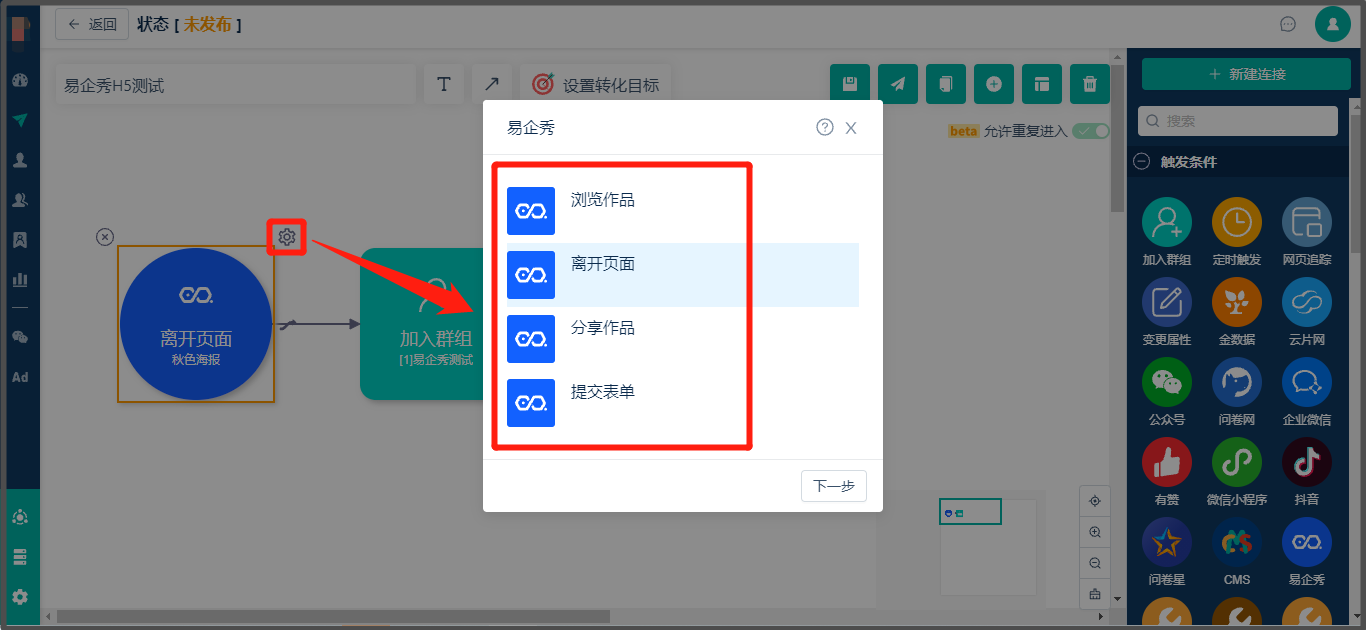The image size is (1366, 630).
Task: Open the paper-plane icon in left navigation
Action: tap(20, 120)
